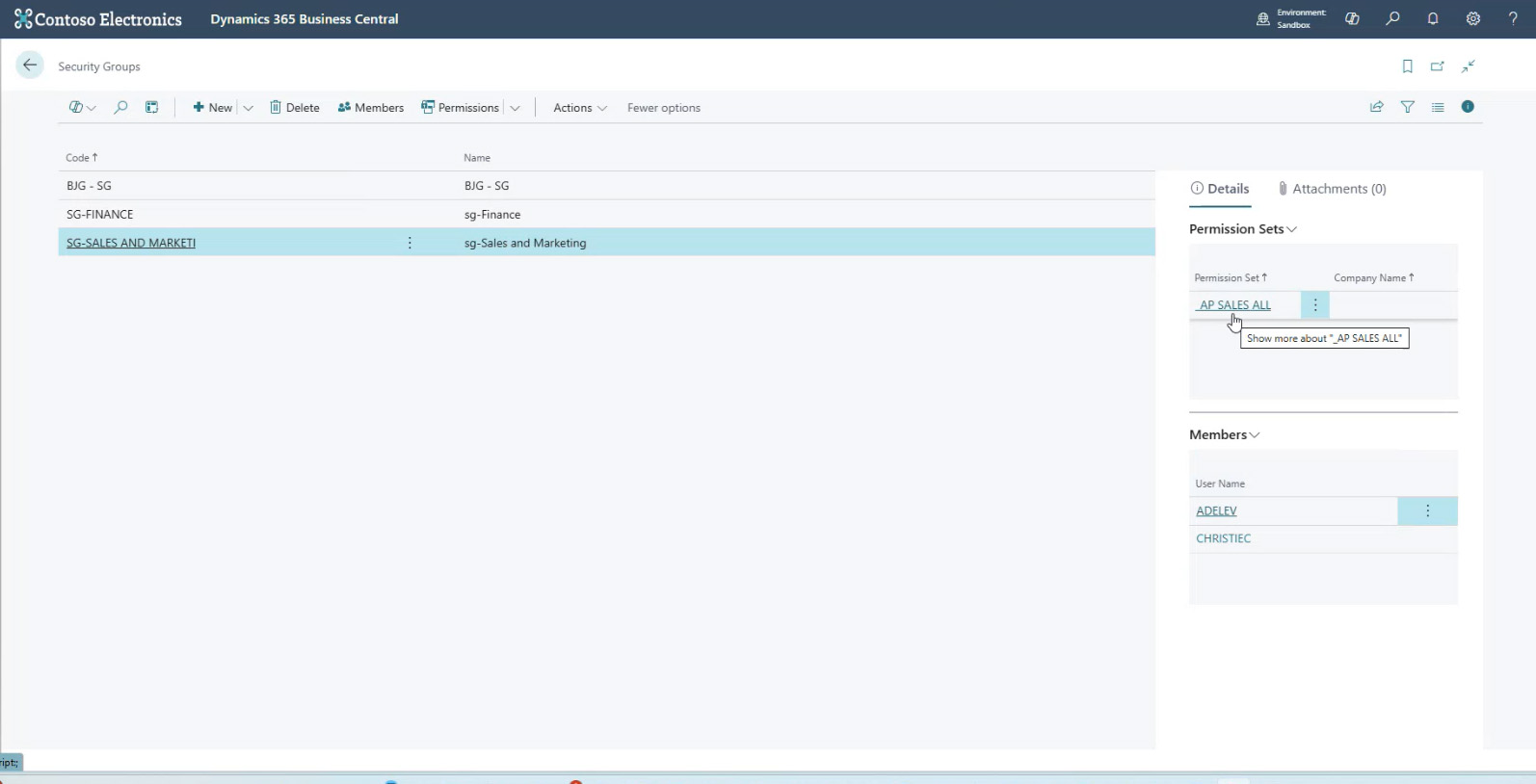The height and width of the screenshot is (784, 1536).
Task: Open the page in a new window
Action: tap(1438, 66)
